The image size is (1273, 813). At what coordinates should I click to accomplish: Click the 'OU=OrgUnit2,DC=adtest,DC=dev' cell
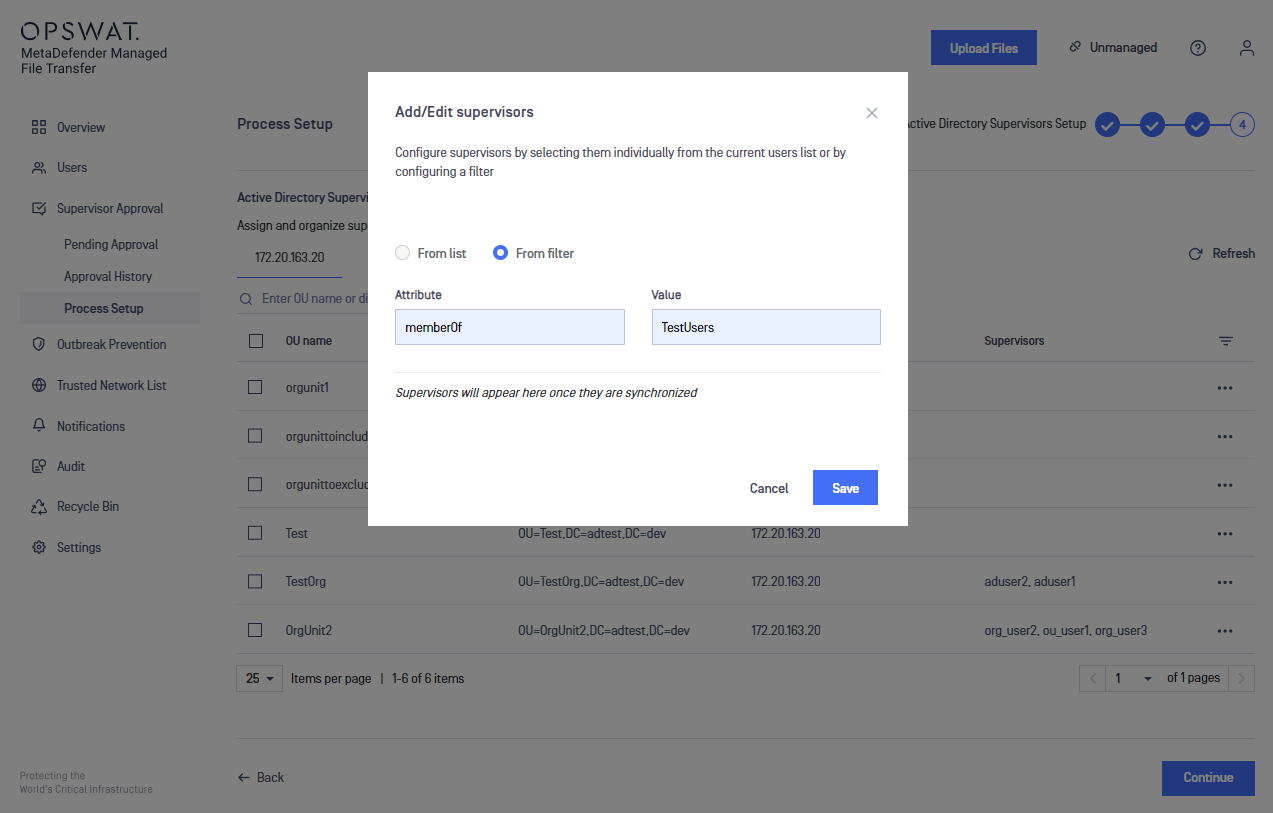point(604,630)
